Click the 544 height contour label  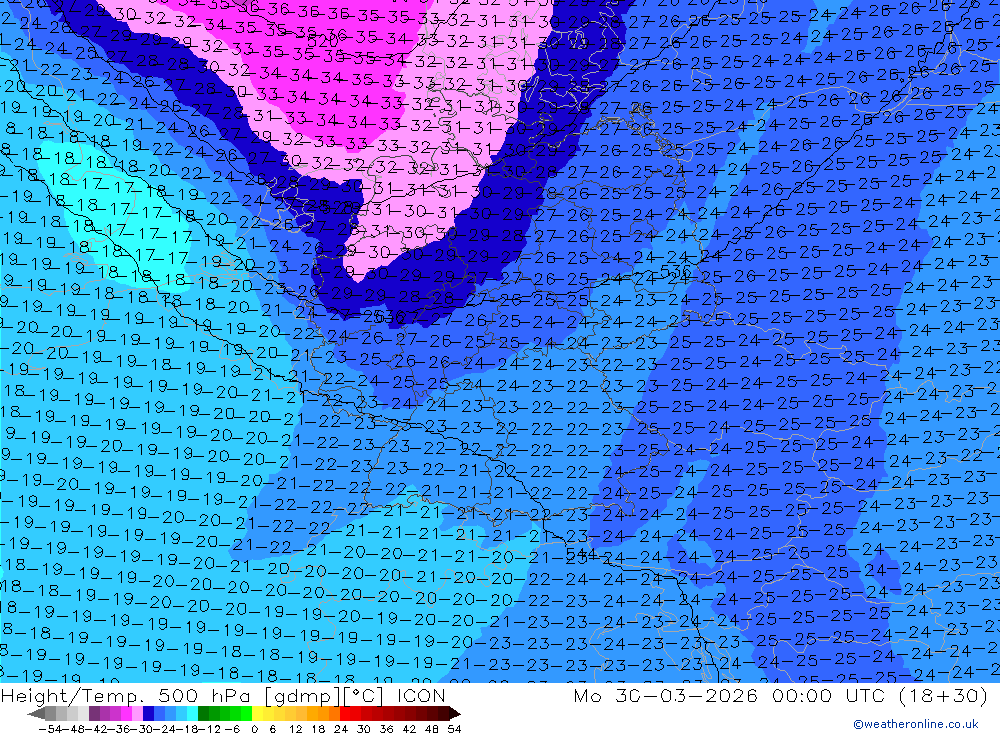point(581,552)
